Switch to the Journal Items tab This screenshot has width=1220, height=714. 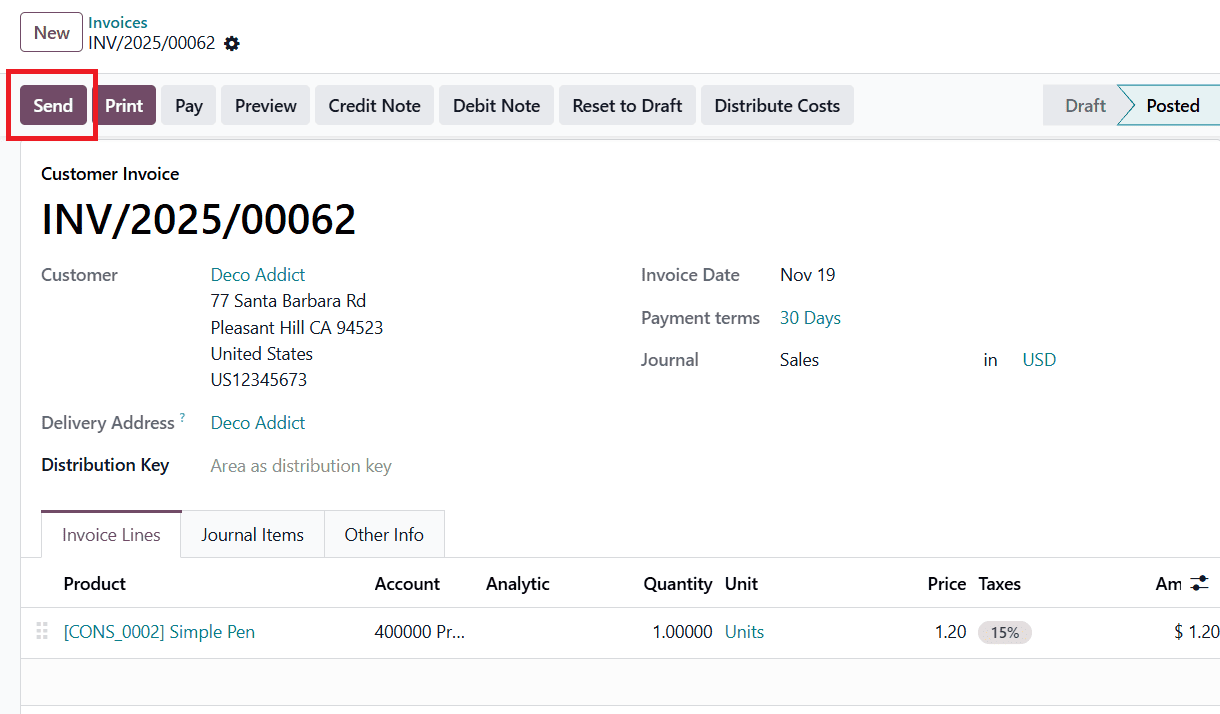252,534
